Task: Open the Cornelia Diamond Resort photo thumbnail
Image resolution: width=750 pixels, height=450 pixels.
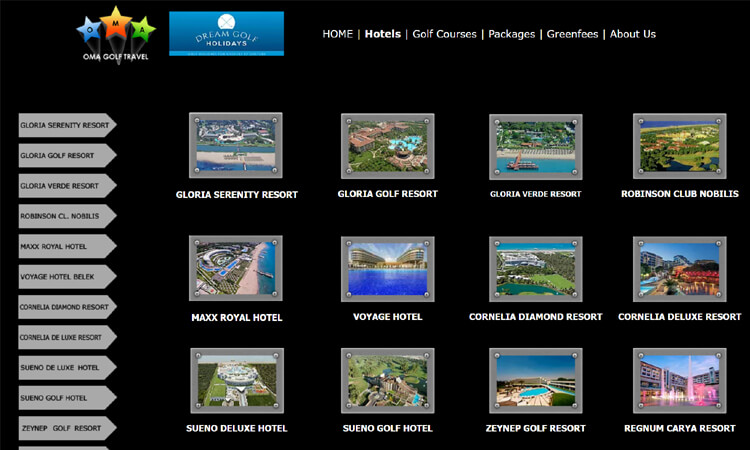Action: 536,269
